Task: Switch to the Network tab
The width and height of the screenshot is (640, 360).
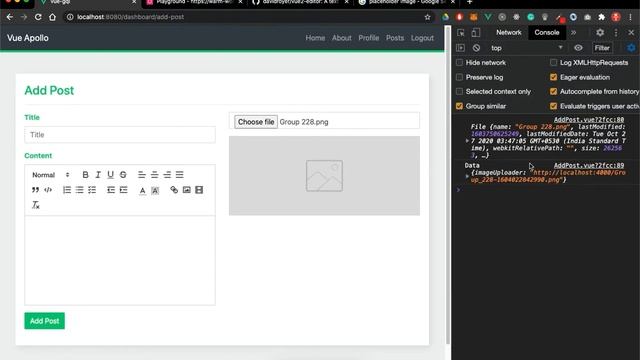Action: click(509, 33)
